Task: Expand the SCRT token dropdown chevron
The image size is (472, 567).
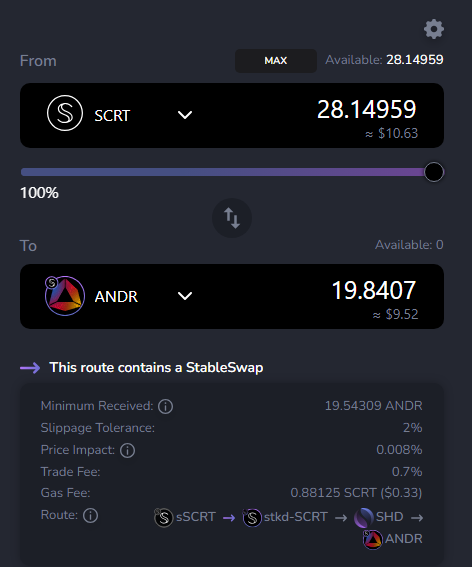Action: tap(185, 115)
